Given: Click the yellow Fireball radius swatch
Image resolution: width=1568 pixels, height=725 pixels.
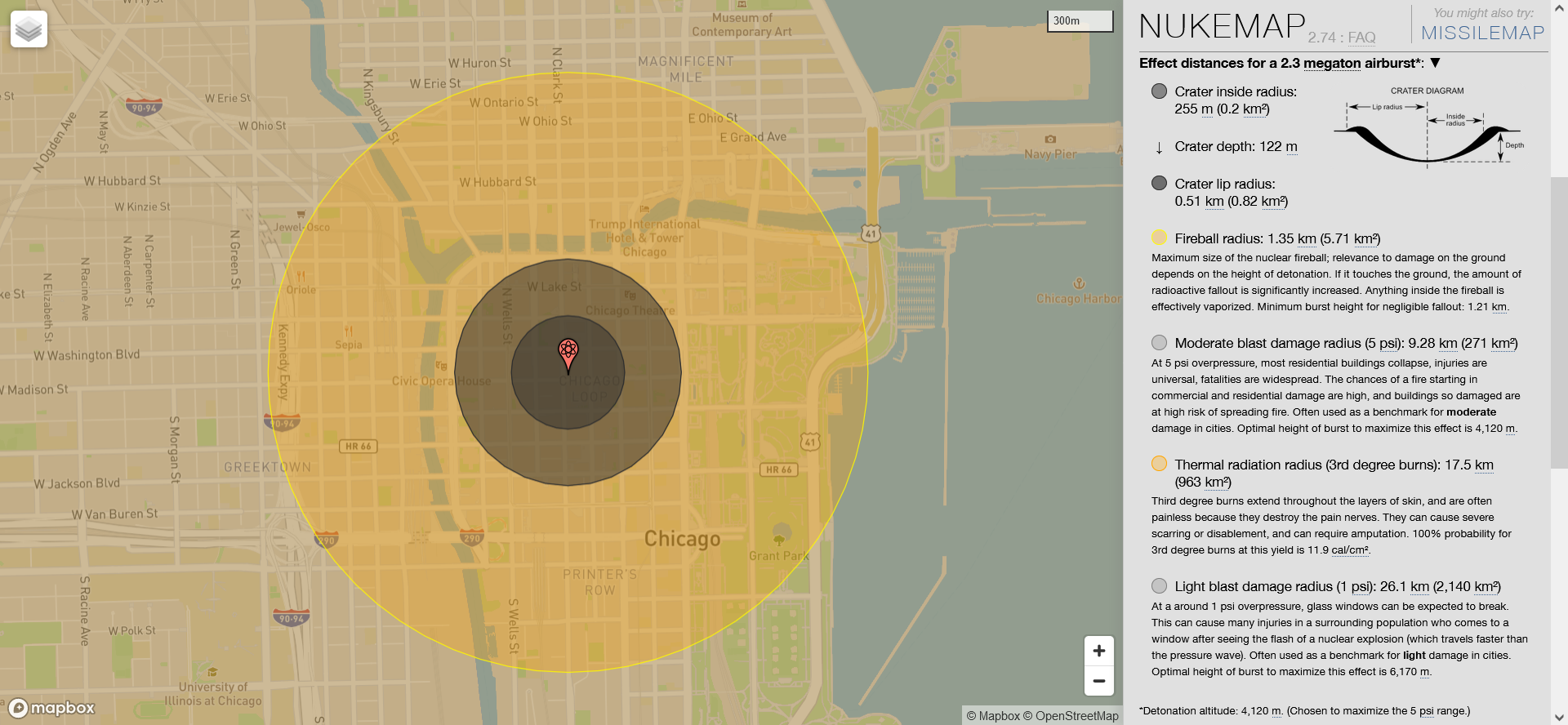Looking at the screenshot, I should (x=1159, y=238).
